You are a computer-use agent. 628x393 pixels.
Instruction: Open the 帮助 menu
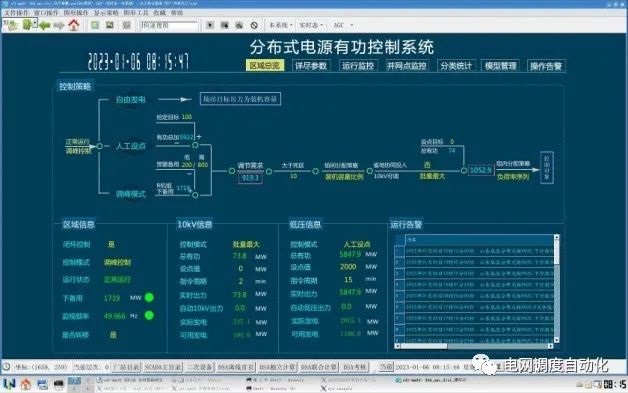tap(177, 13)
